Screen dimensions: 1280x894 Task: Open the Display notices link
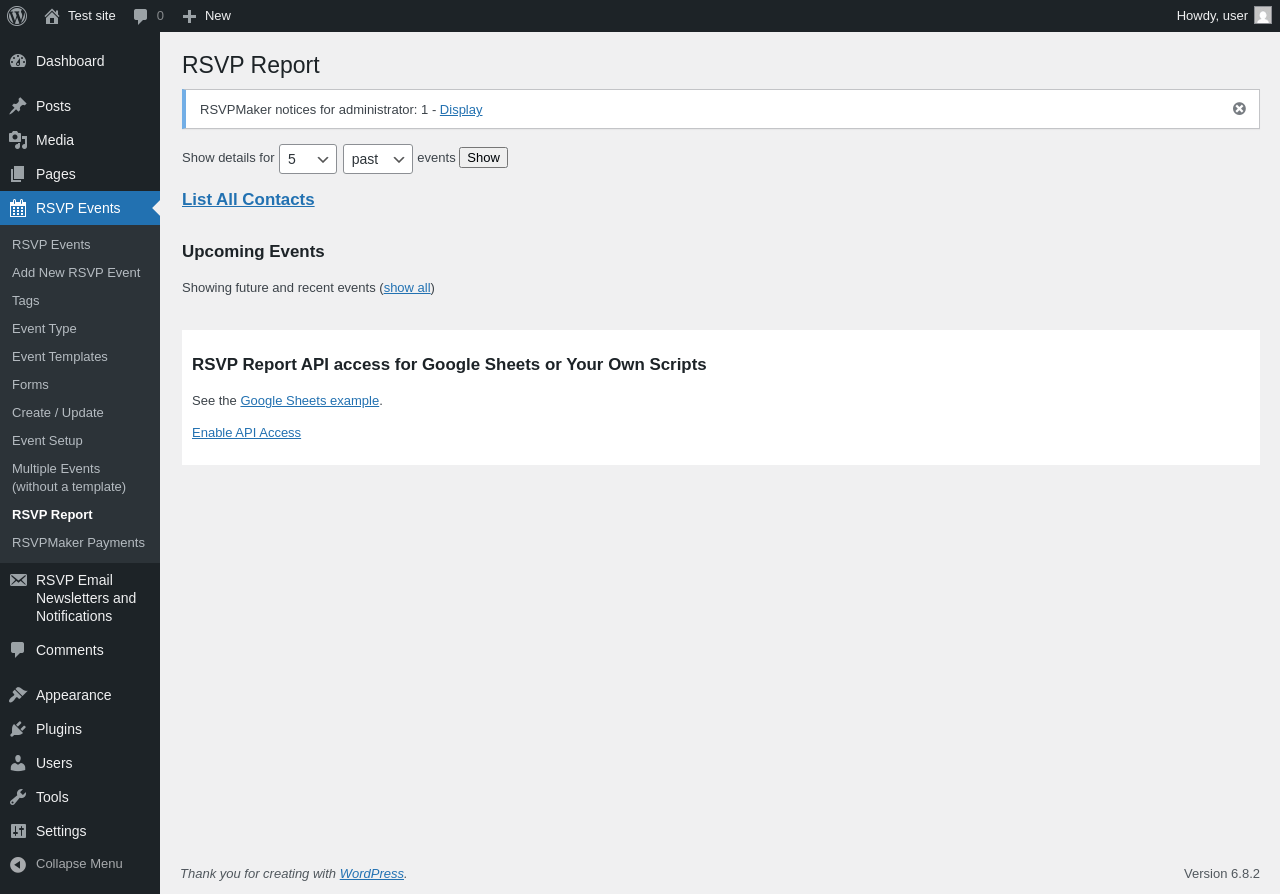(461, 109)
